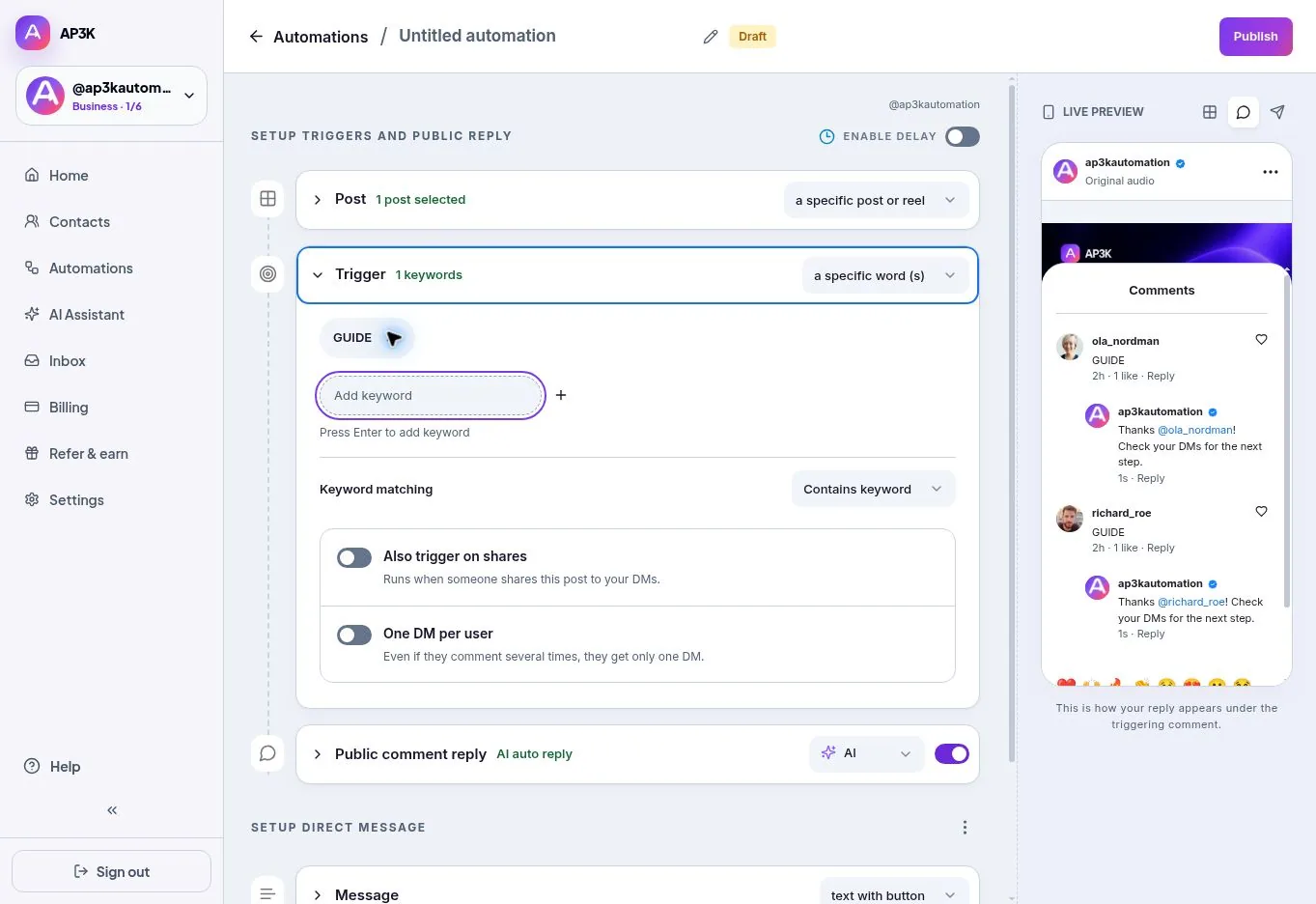The image size is (1316, 904).
Task: Click the AP3K logo icon
Action: 33,33
